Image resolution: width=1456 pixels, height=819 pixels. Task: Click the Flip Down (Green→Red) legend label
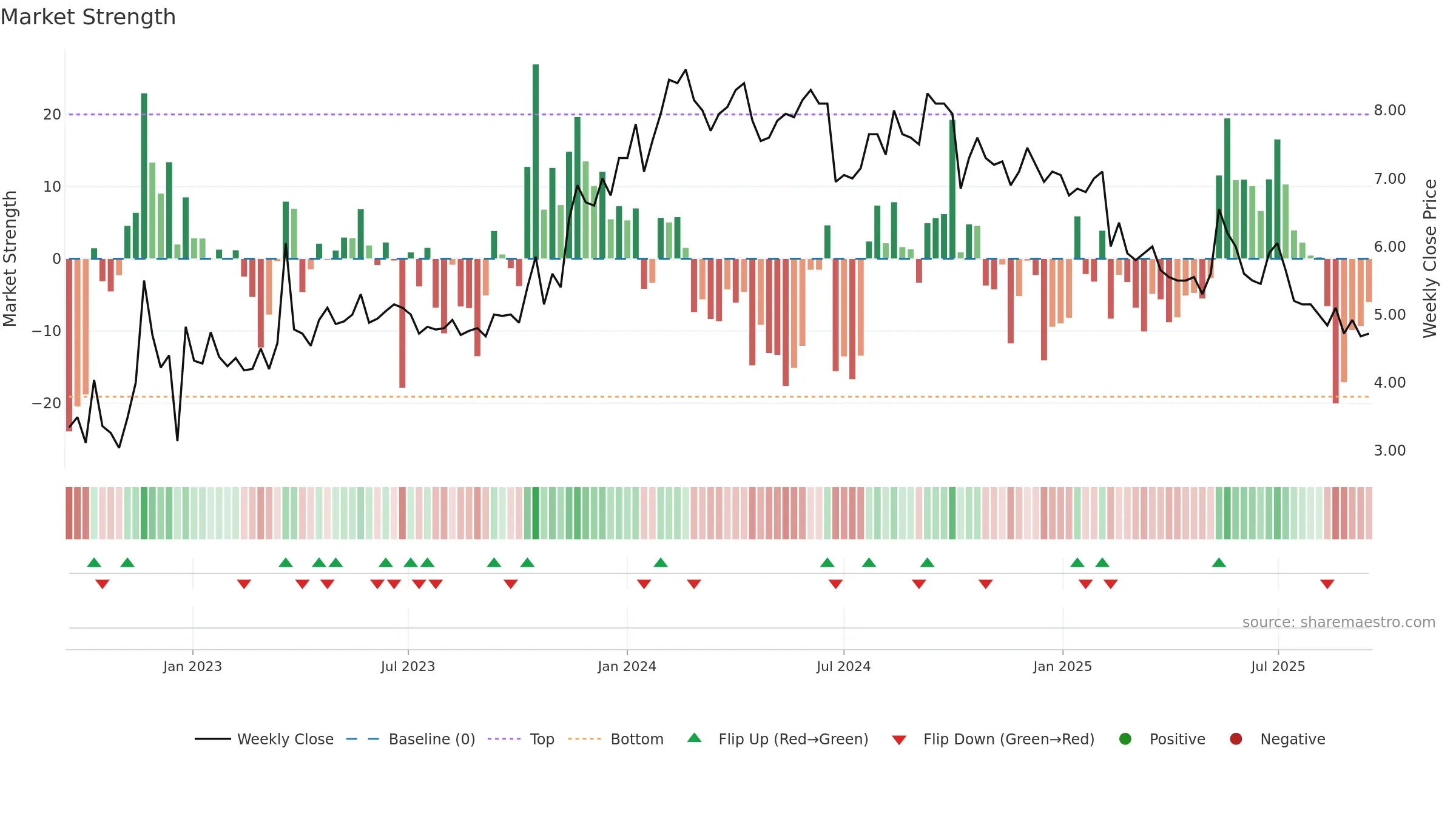(1009, 739)
